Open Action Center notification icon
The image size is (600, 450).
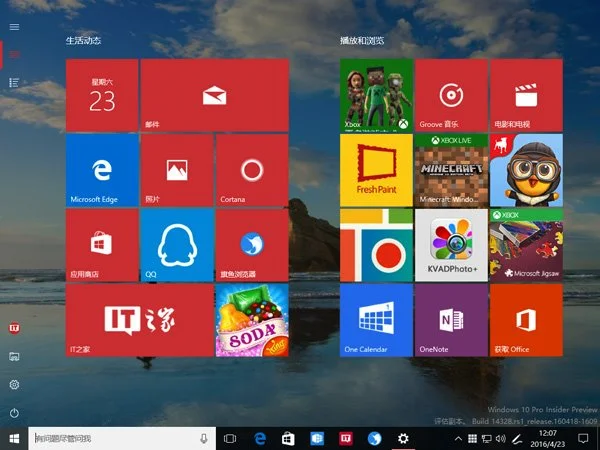coord(583,439)
